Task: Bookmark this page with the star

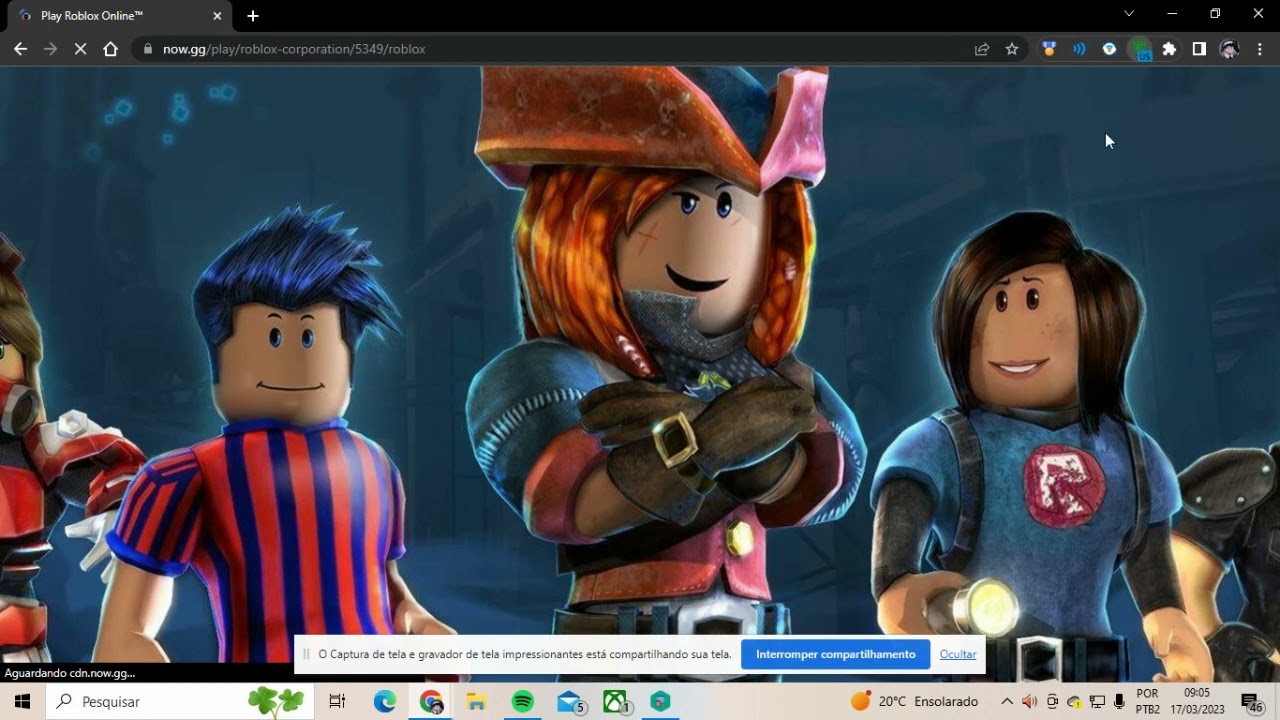Action: 1012,49
